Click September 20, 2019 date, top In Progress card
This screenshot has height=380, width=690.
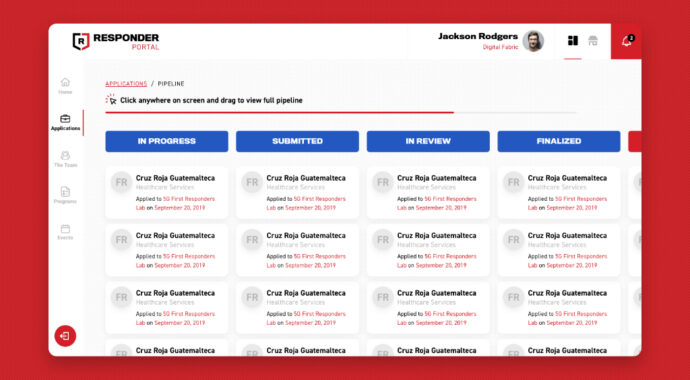click(x=180, y=208)
